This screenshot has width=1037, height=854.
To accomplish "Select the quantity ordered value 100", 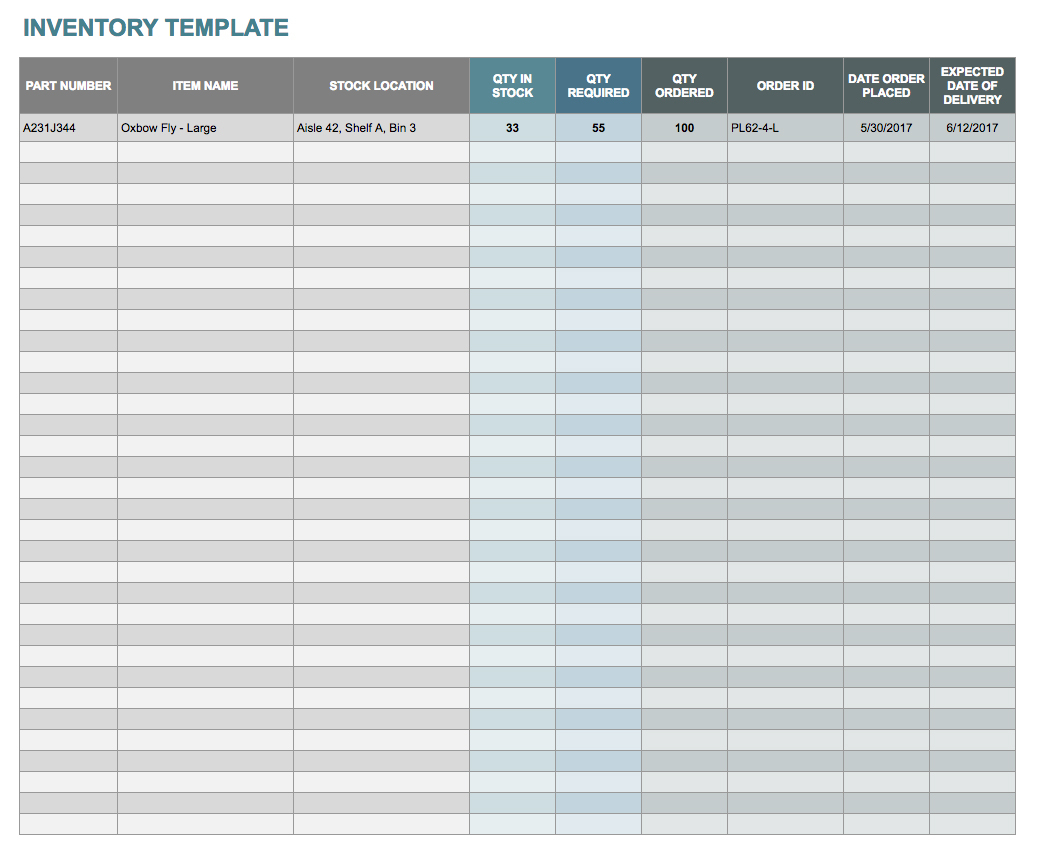I will [684, 128].
